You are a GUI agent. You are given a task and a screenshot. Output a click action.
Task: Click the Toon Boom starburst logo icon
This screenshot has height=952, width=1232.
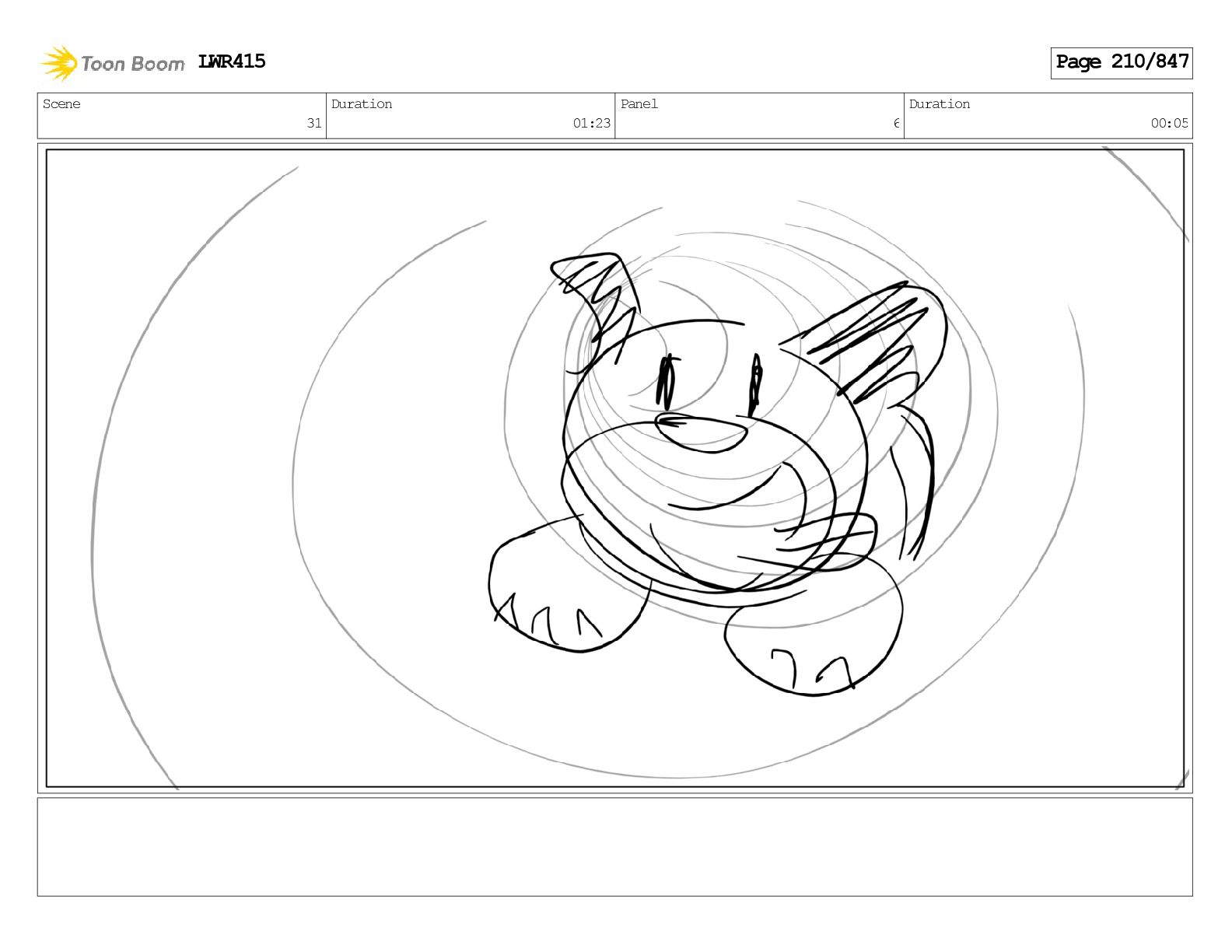[x=59, y=63]
